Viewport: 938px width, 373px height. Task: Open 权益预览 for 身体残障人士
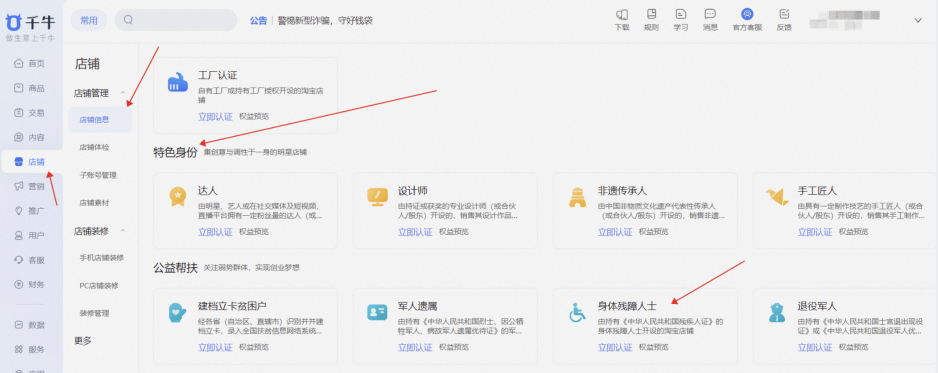(x=654, y=347)
